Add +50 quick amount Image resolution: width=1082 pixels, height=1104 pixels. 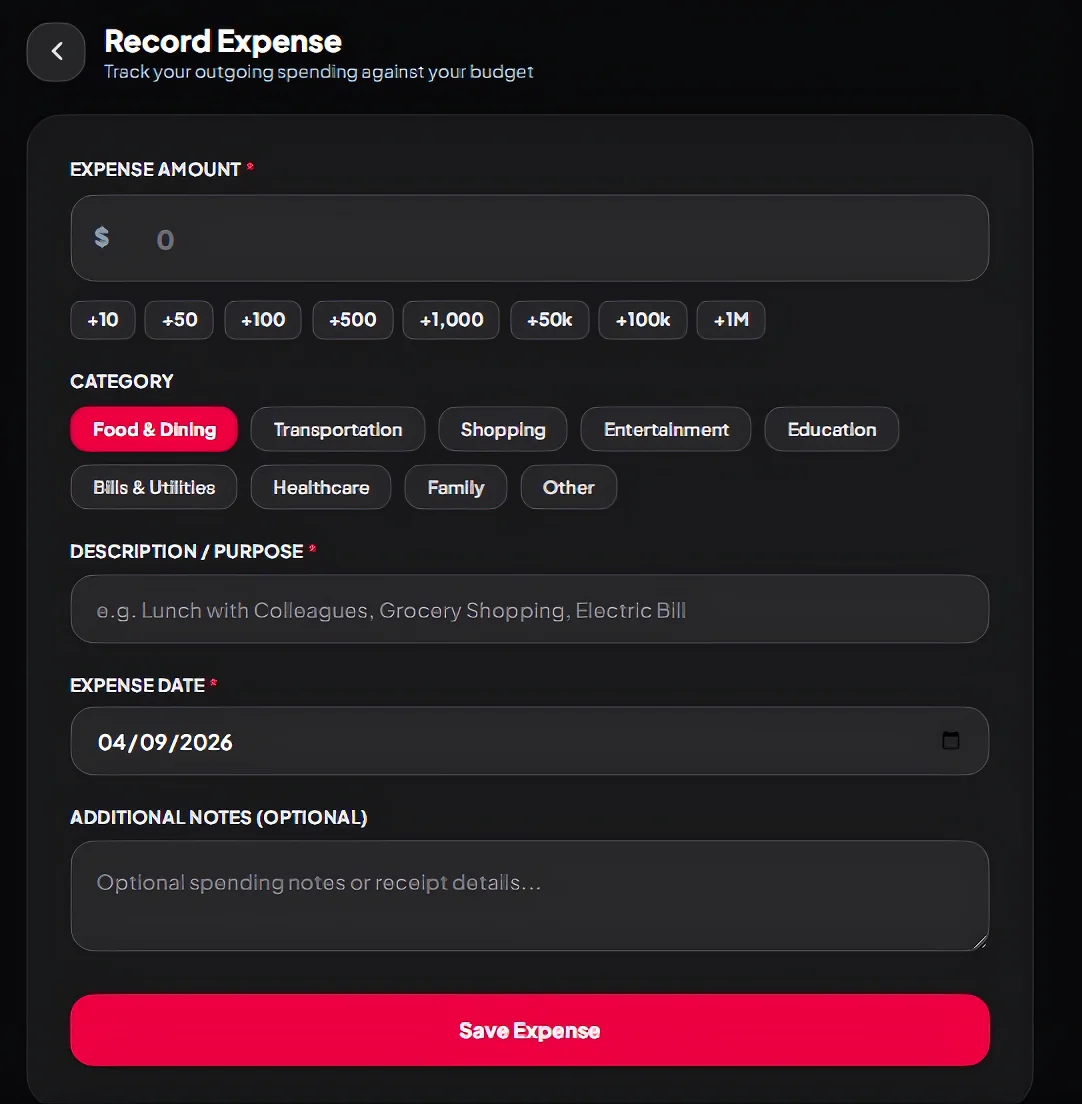point(180,320)
